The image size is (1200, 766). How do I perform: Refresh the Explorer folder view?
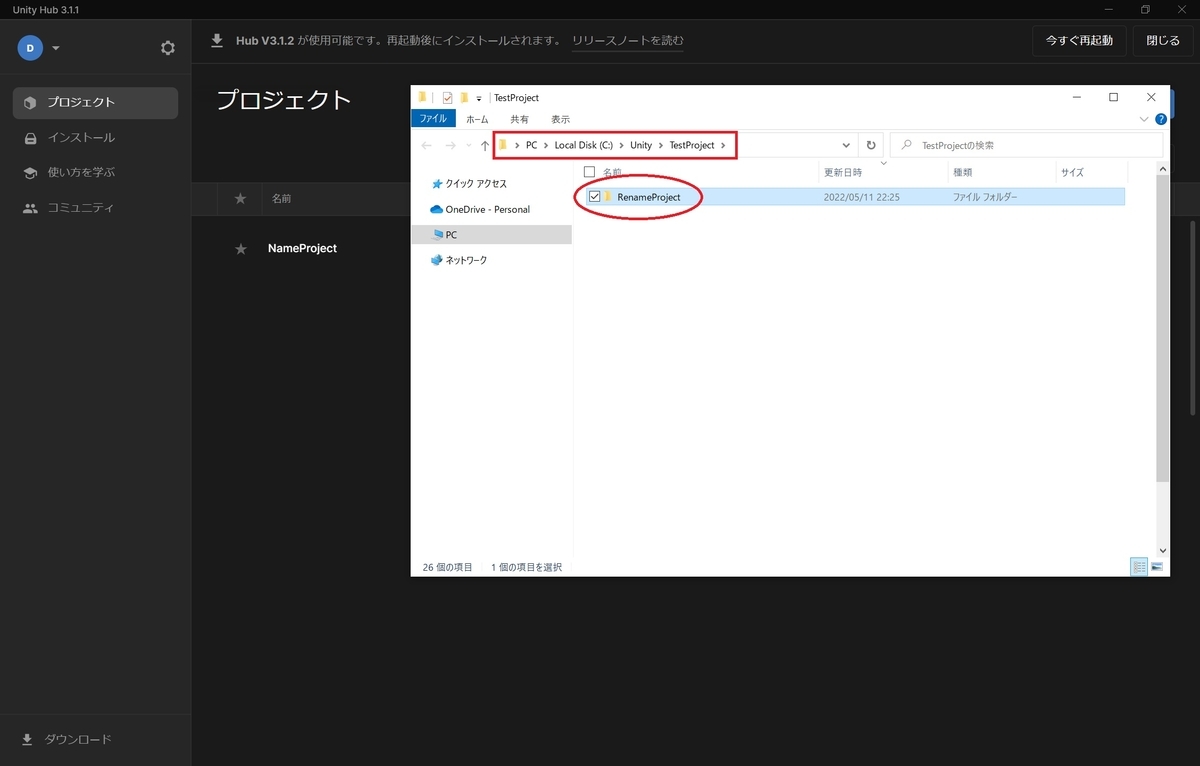click(871, 145)
